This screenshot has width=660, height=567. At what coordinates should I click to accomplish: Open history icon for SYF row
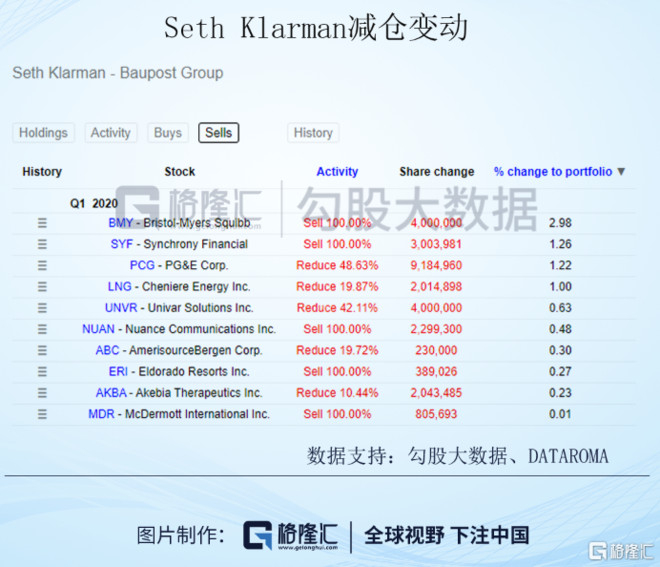42,244
